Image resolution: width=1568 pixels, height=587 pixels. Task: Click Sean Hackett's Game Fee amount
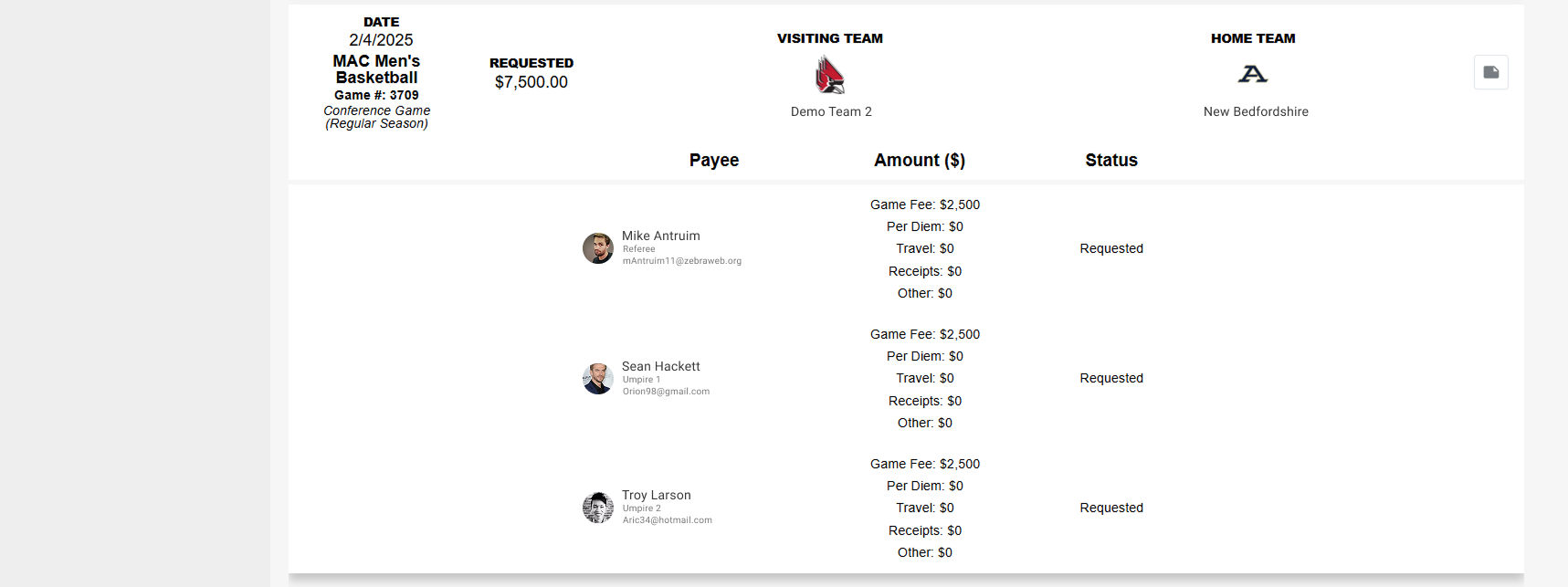(x=924, y=334)
